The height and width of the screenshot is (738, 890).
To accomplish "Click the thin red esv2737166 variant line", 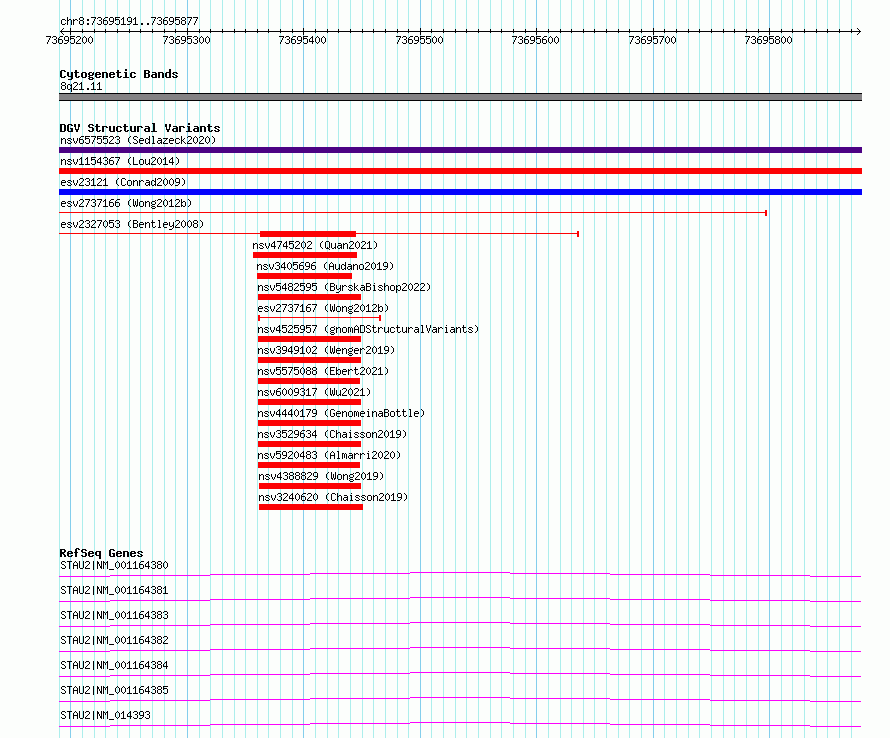I will click(413, 213).
